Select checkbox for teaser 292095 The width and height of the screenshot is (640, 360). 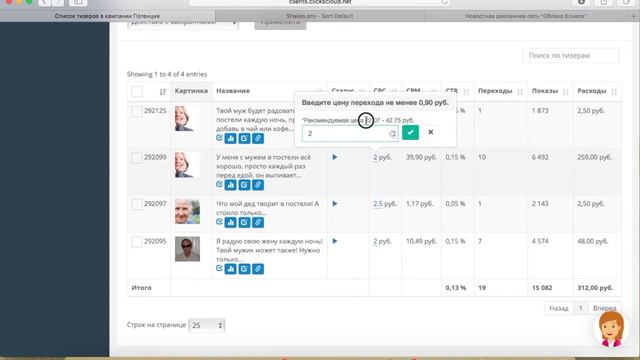137,242
